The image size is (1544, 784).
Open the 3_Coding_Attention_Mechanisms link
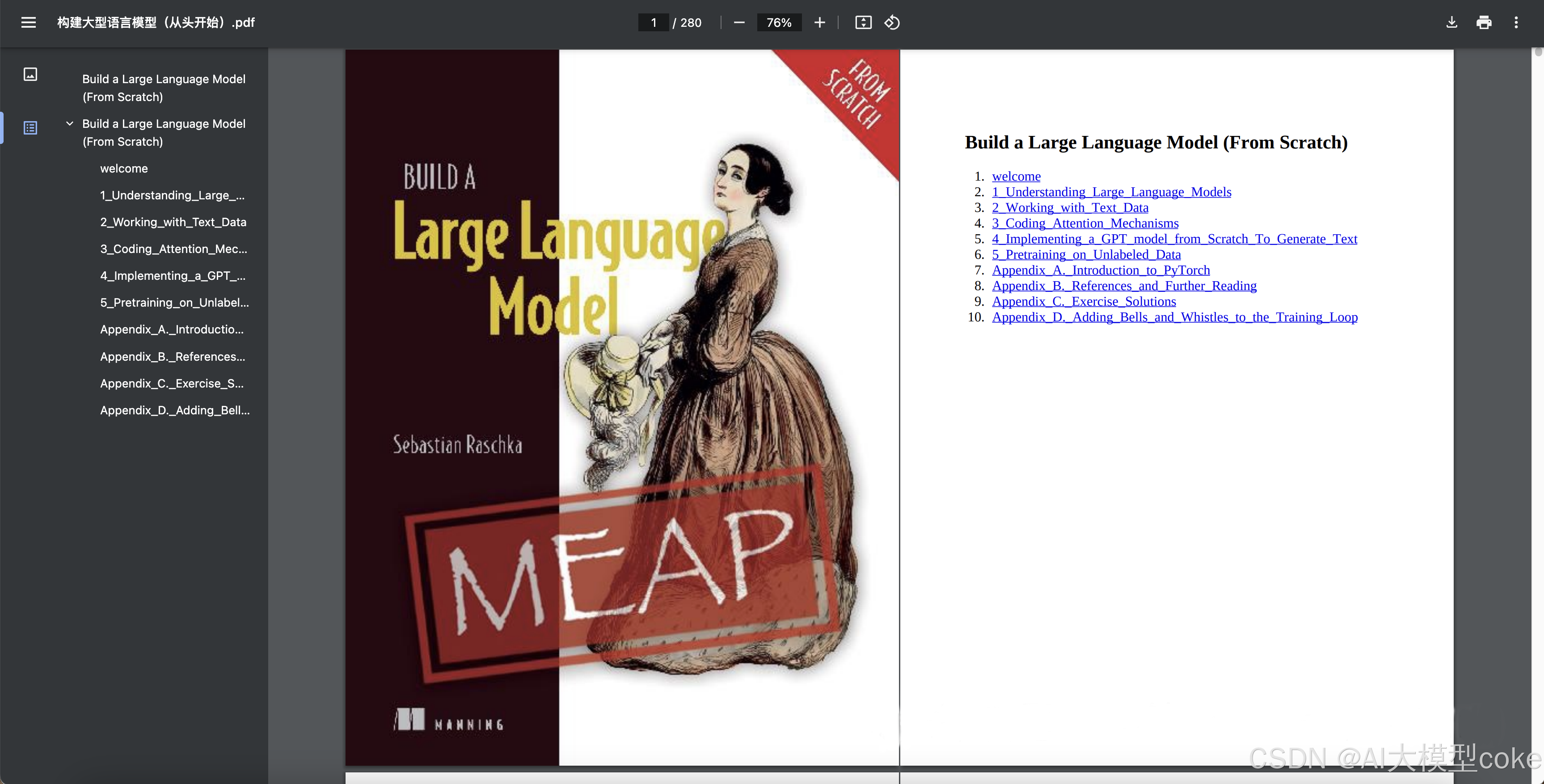click(x=1085, y=223)
